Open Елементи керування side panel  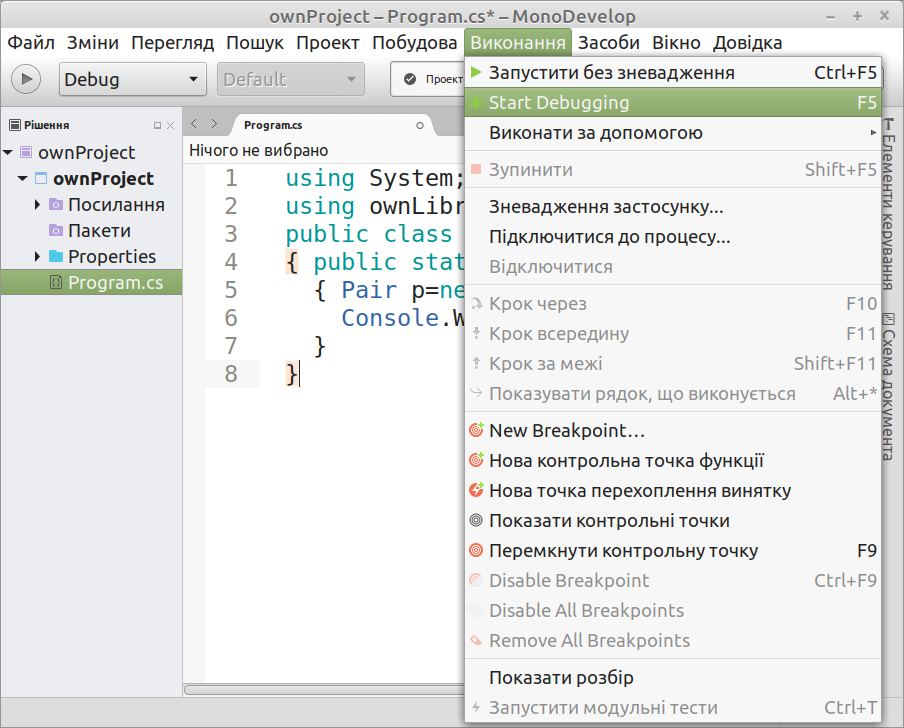point(888,204)
